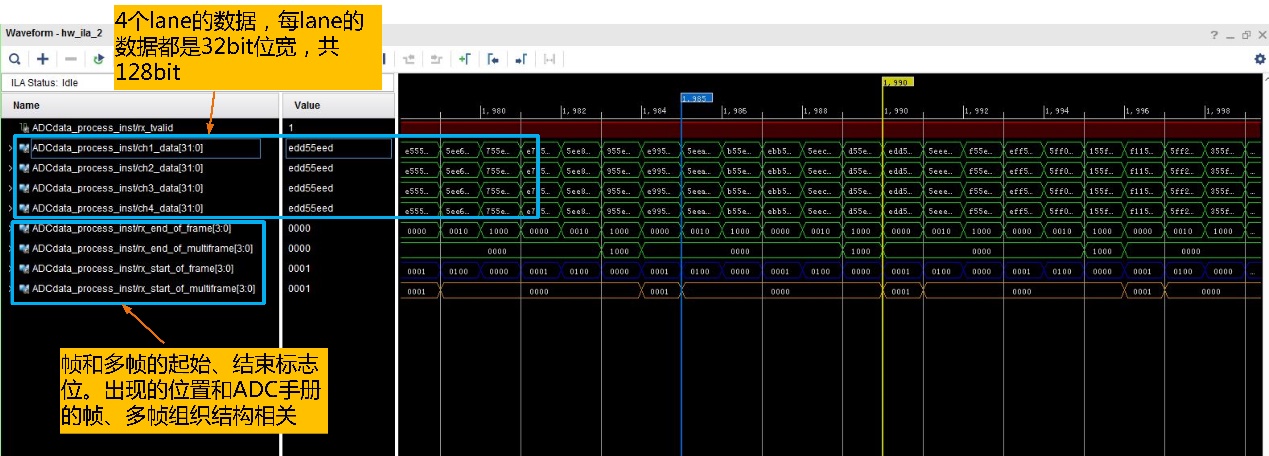Image resolution: width=1269 pixels, height=456 pixels.
Task: Click rx_end_of_multiframe value 0000
Action: [x=299, y=248]
